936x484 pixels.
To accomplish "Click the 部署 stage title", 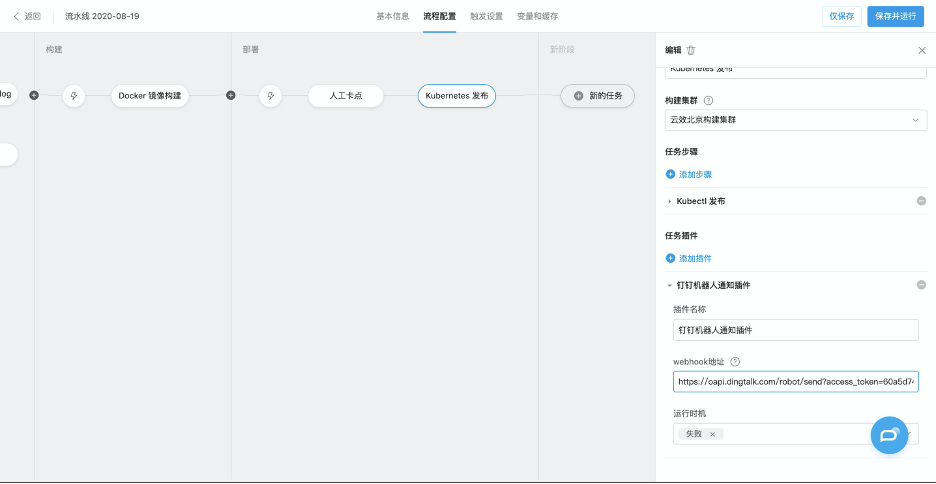I will [x=251, y=50].
